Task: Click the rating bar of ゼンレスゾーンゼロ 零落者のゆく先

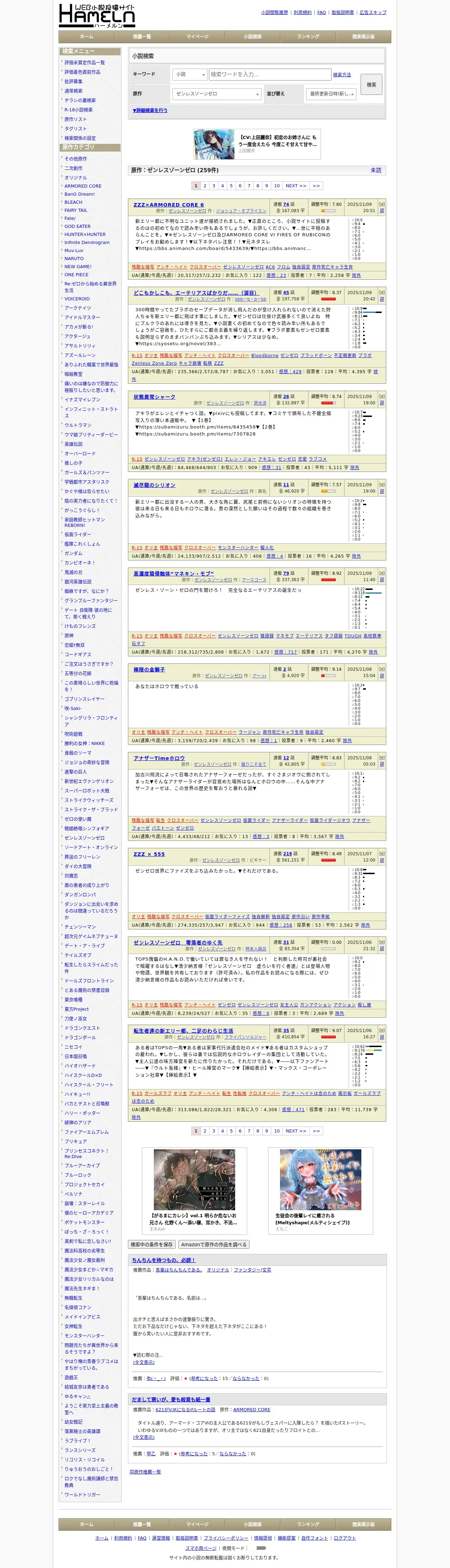Action: point(328,949)
